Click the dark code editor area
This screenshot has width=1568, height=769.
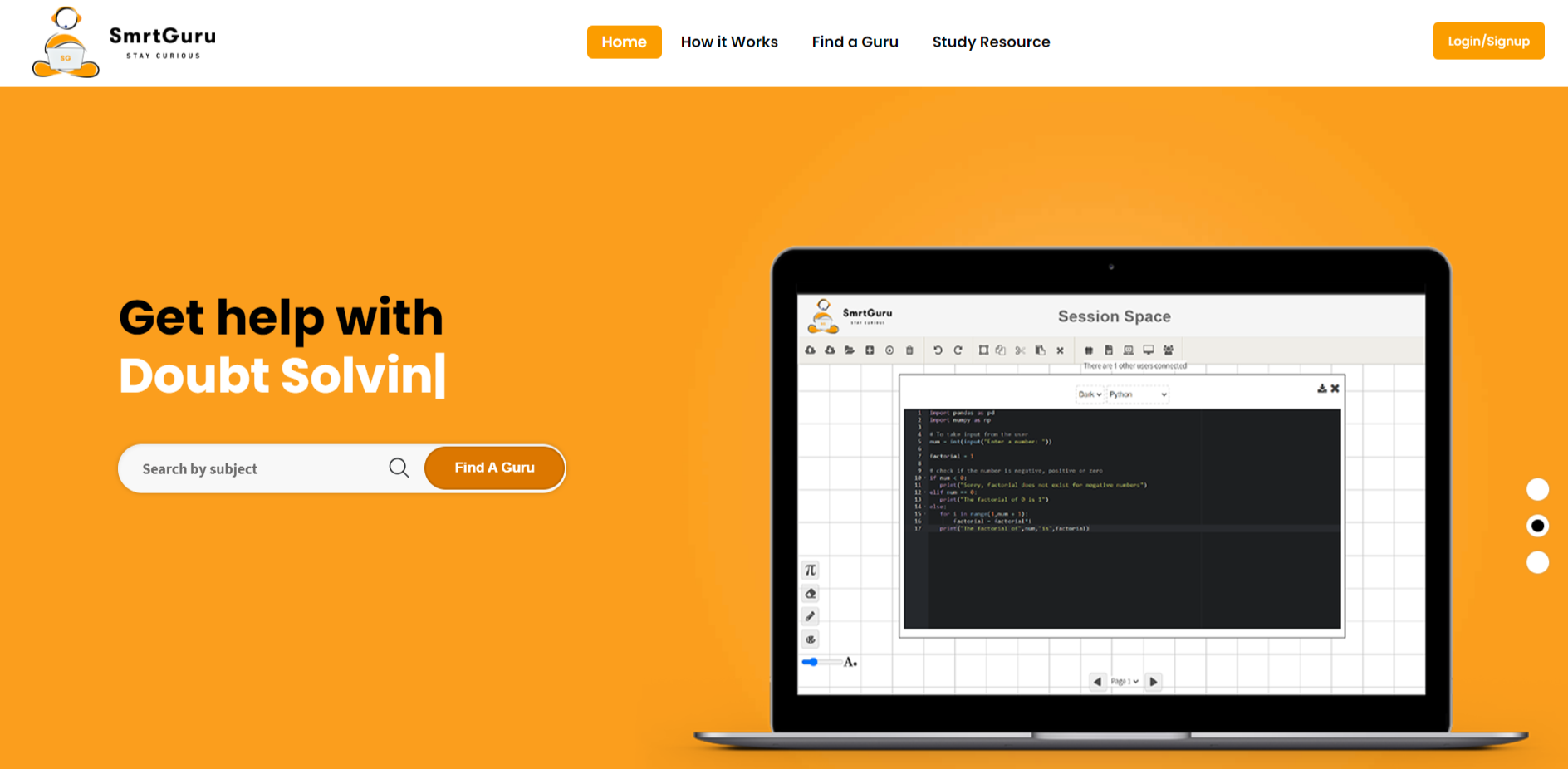click(1122, 518)
